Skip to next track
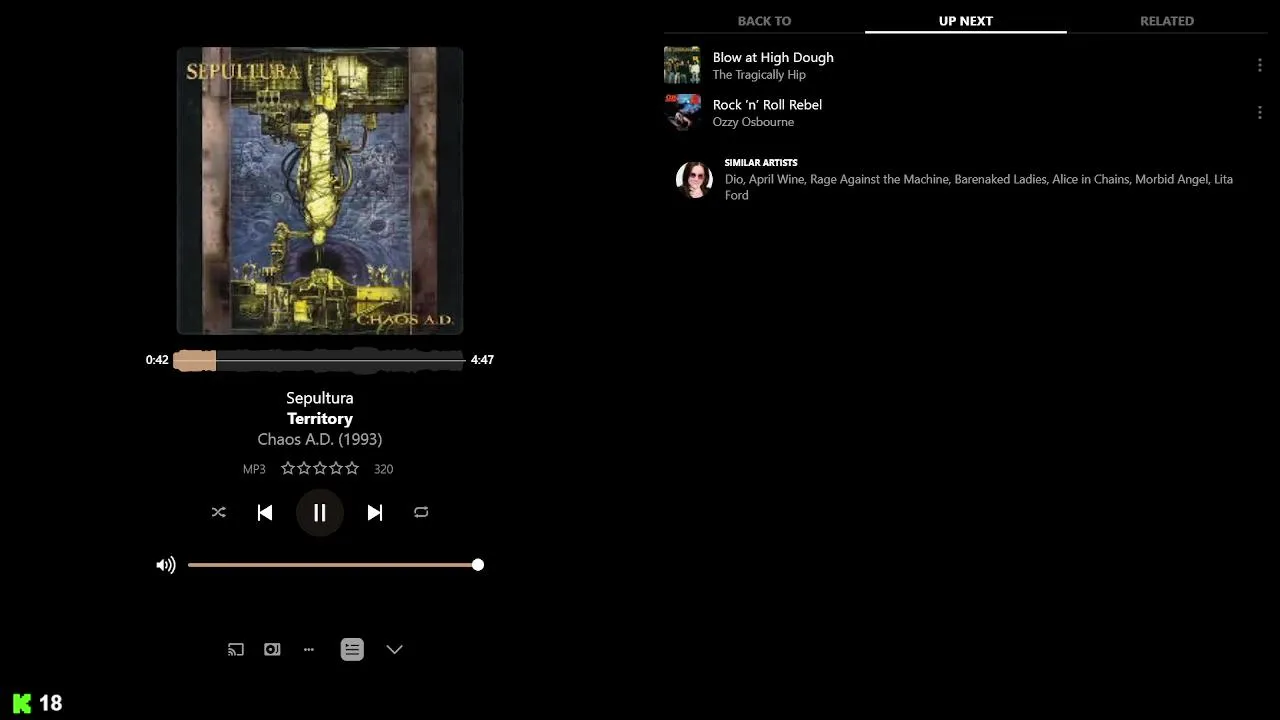 point(375,512)
